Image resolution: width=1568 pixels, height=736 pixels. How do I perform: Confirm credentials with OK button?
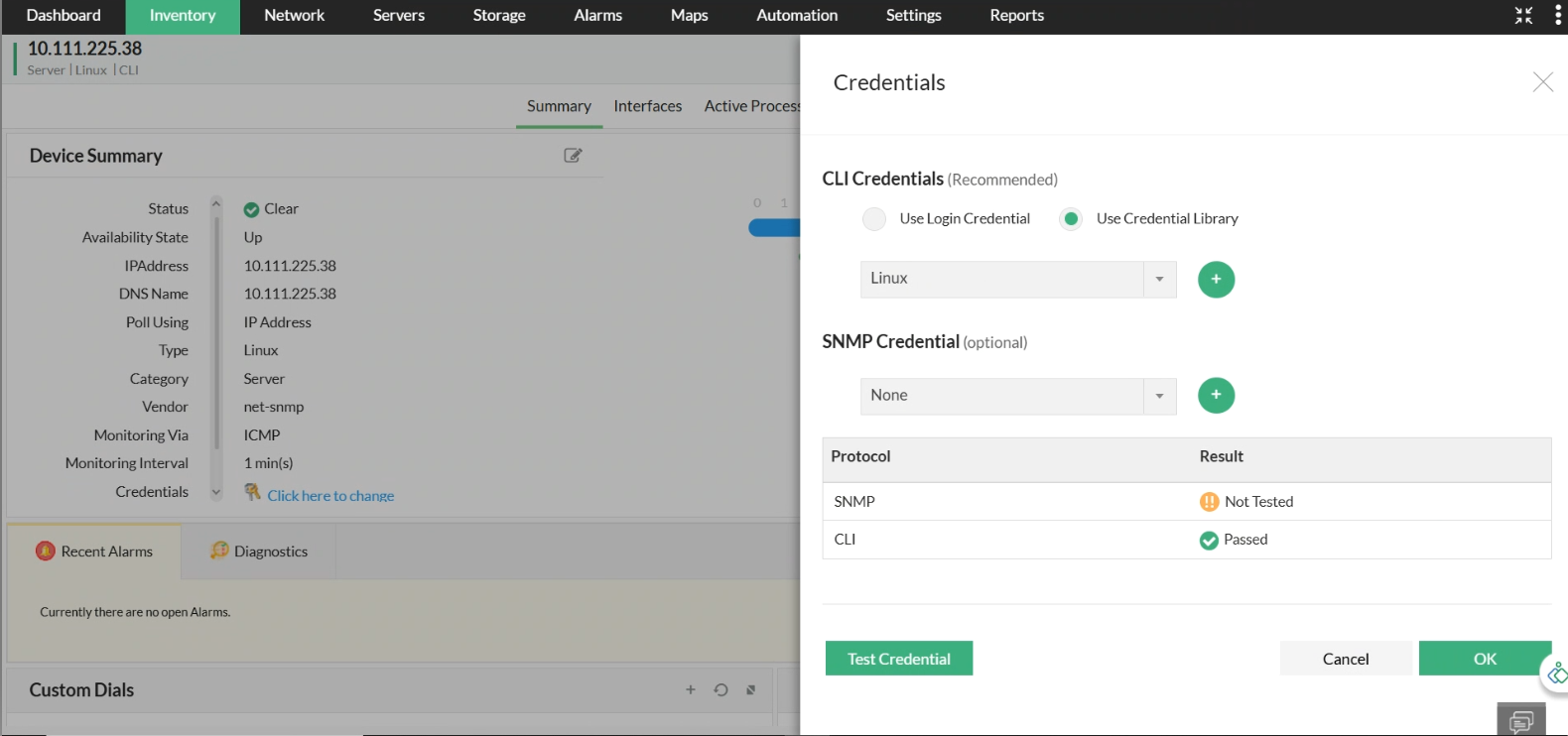click(1485, 659)
